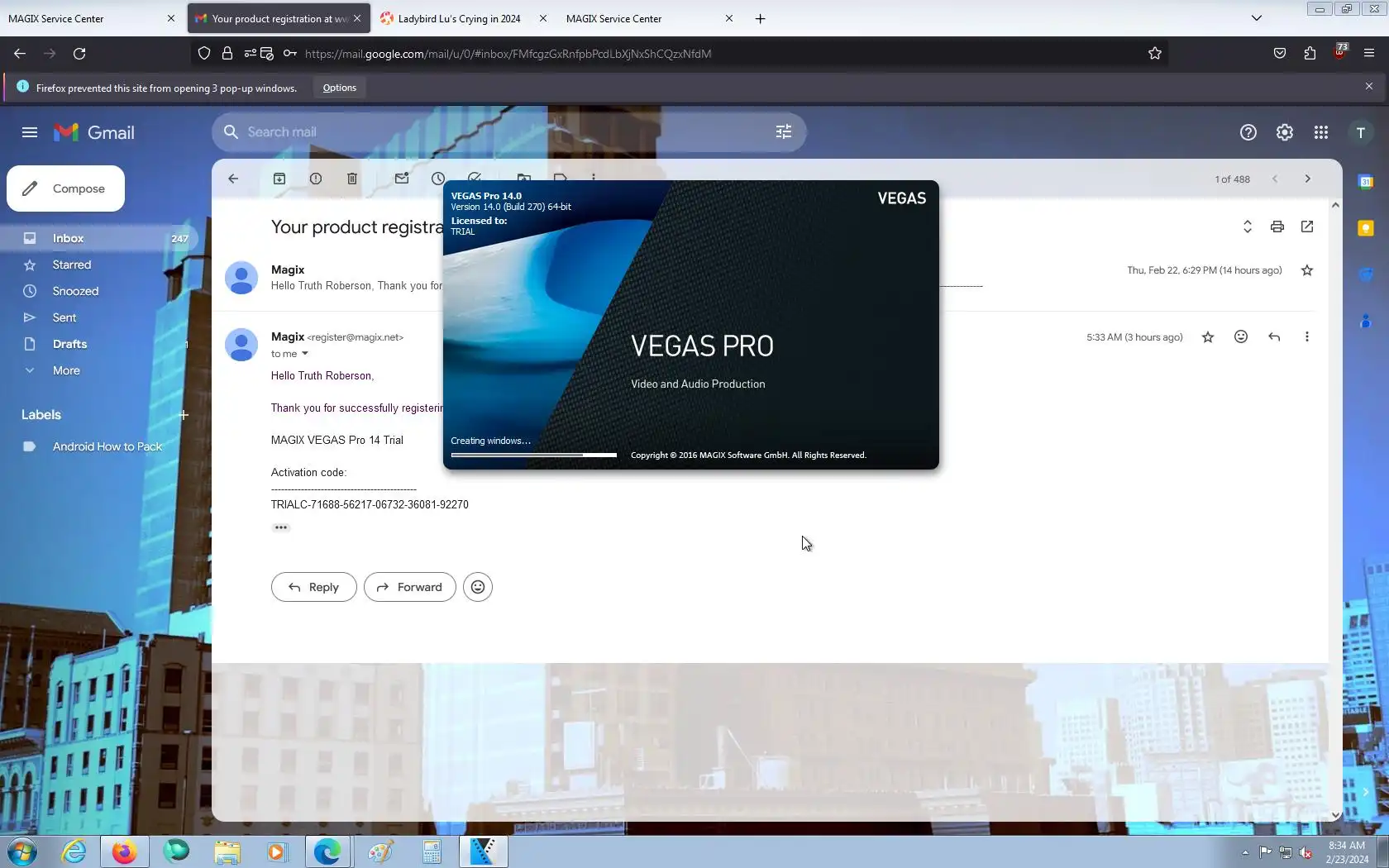List all tabs dropdown arrow
Viewport: 1389px width, 868px height.
tap(1257, 18)
